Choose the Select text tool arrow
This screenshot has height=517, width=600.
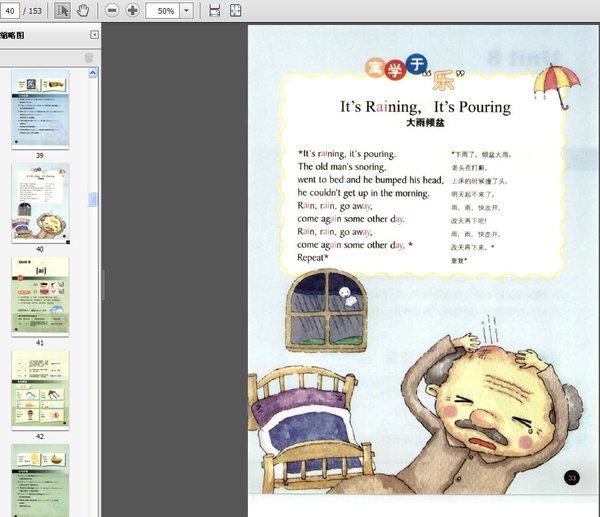pos(62,10)
